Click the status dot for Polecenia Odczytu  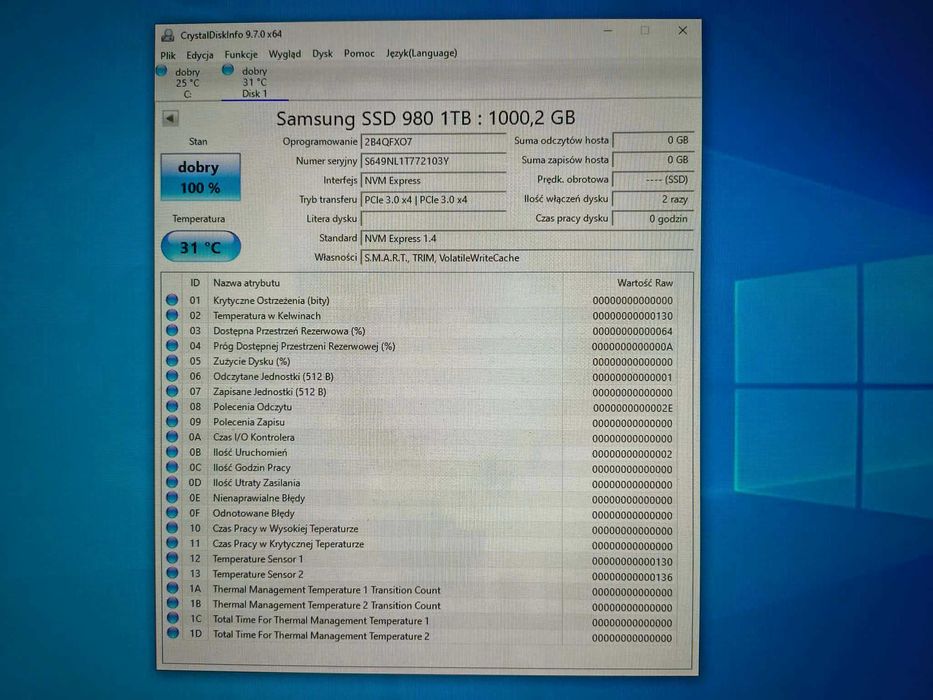point(172,406)
